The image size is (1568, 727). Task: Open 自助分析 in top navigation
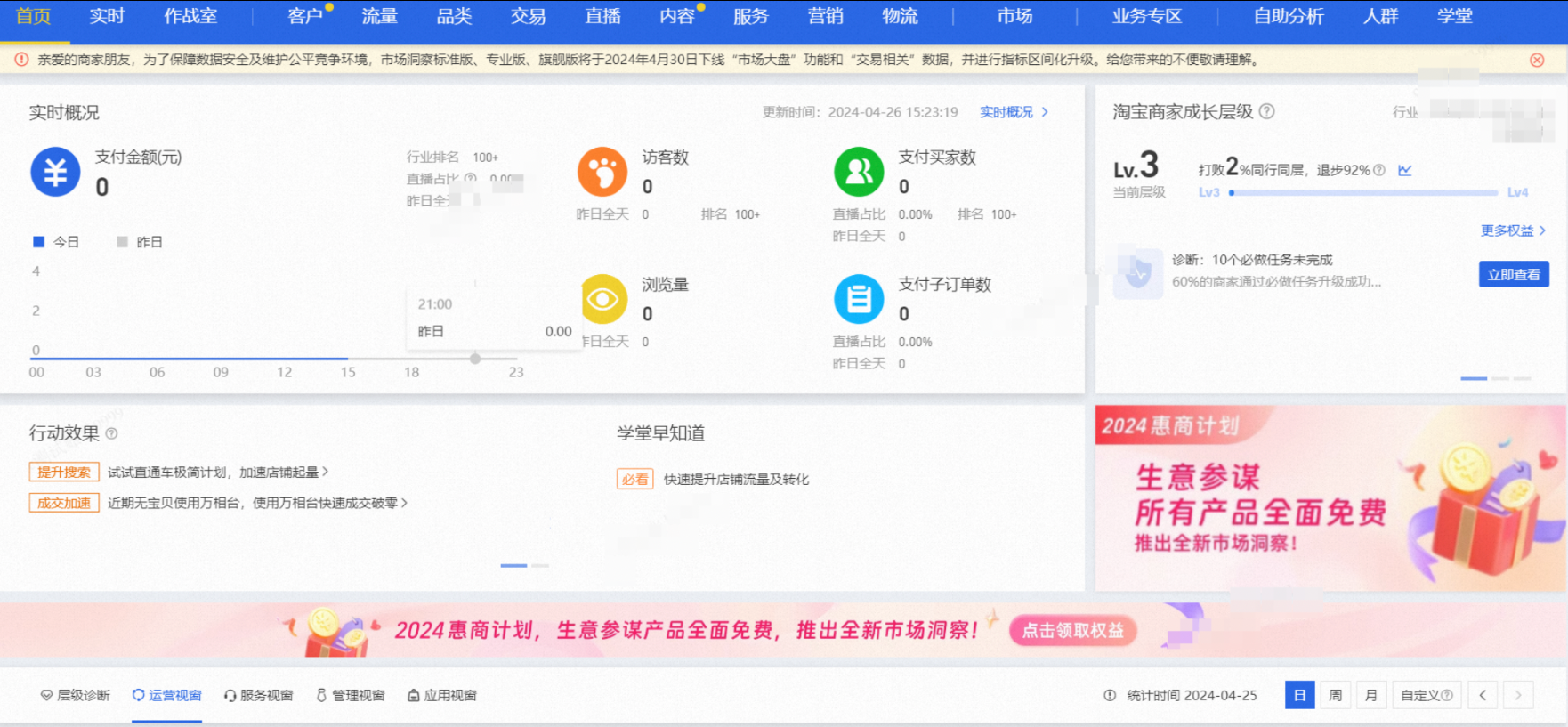[1289, 16]
